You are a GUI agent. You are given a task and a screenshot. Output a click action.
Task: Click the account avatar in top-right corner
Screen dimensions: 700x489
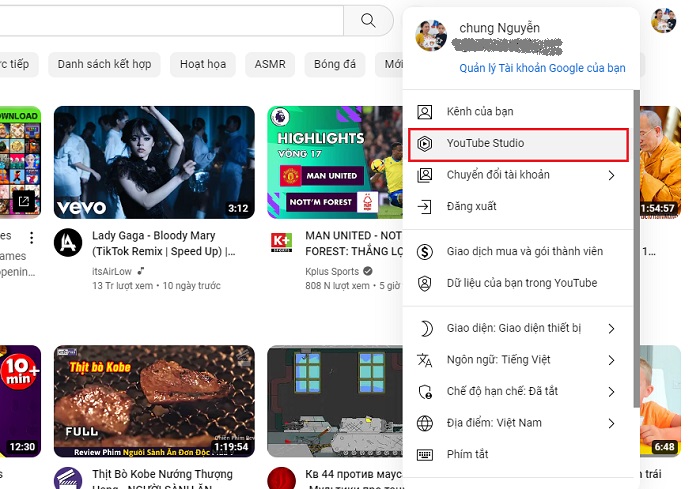point(663,20)
